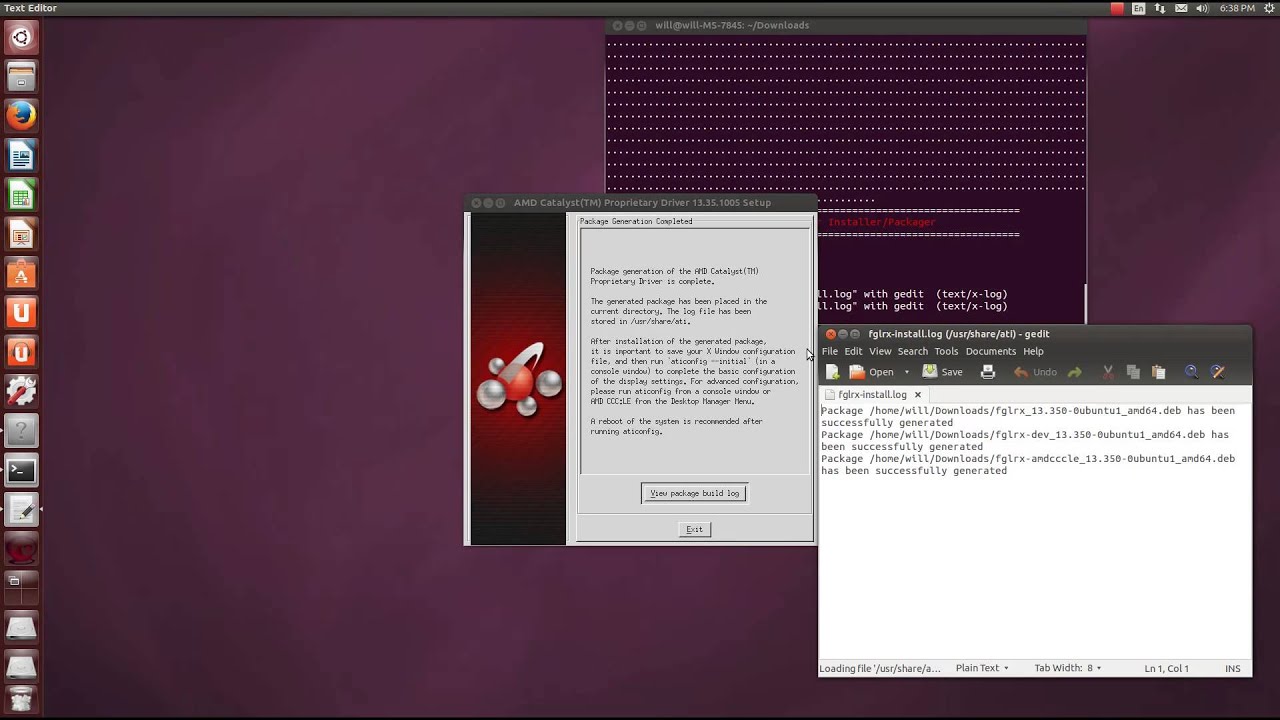Print the document from gedit toolbar
1280x720 pixels.
(x=988, y=372)
